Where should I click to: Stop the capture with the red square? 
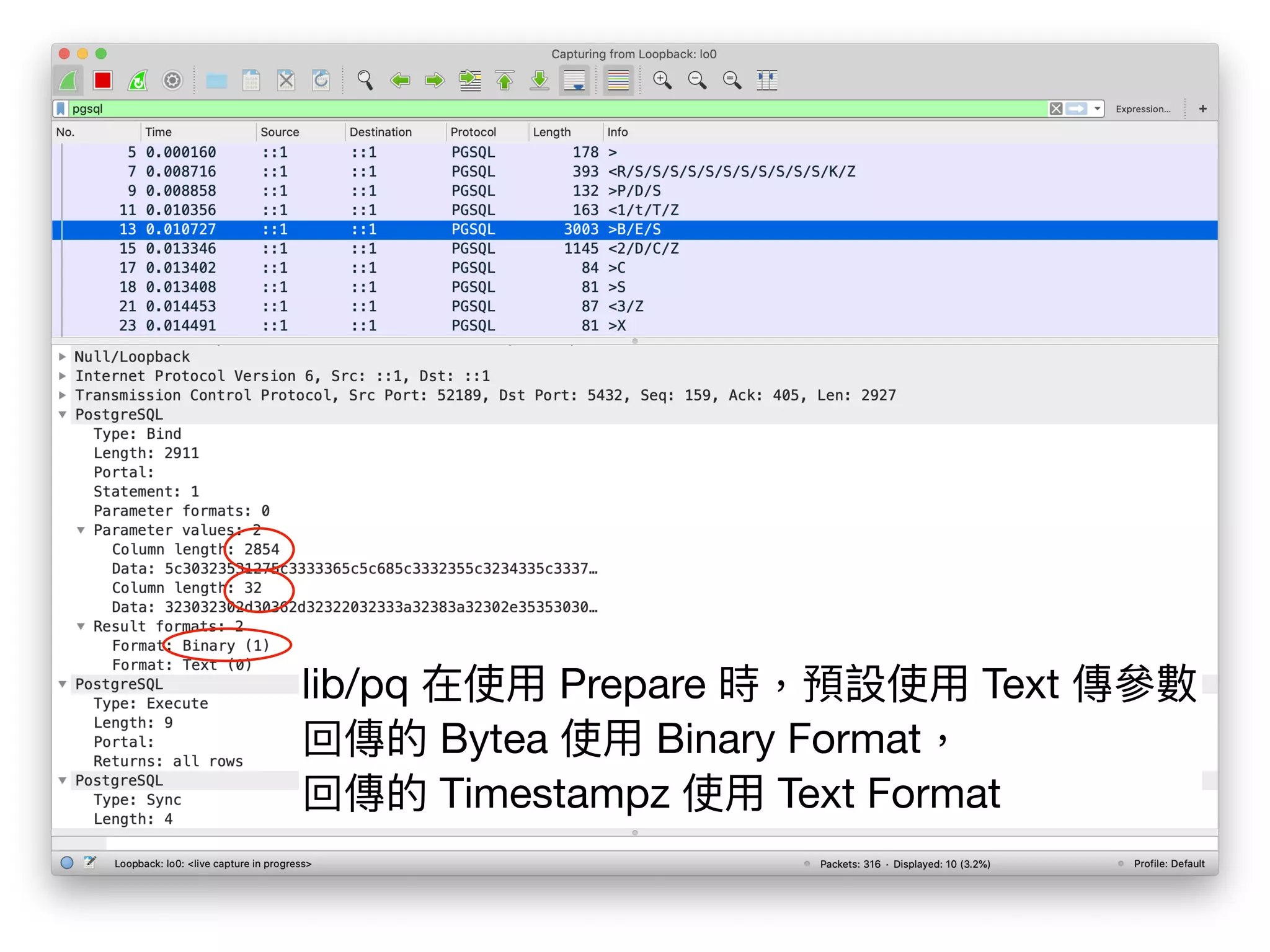pyautogui.click(x=103, y=81)
